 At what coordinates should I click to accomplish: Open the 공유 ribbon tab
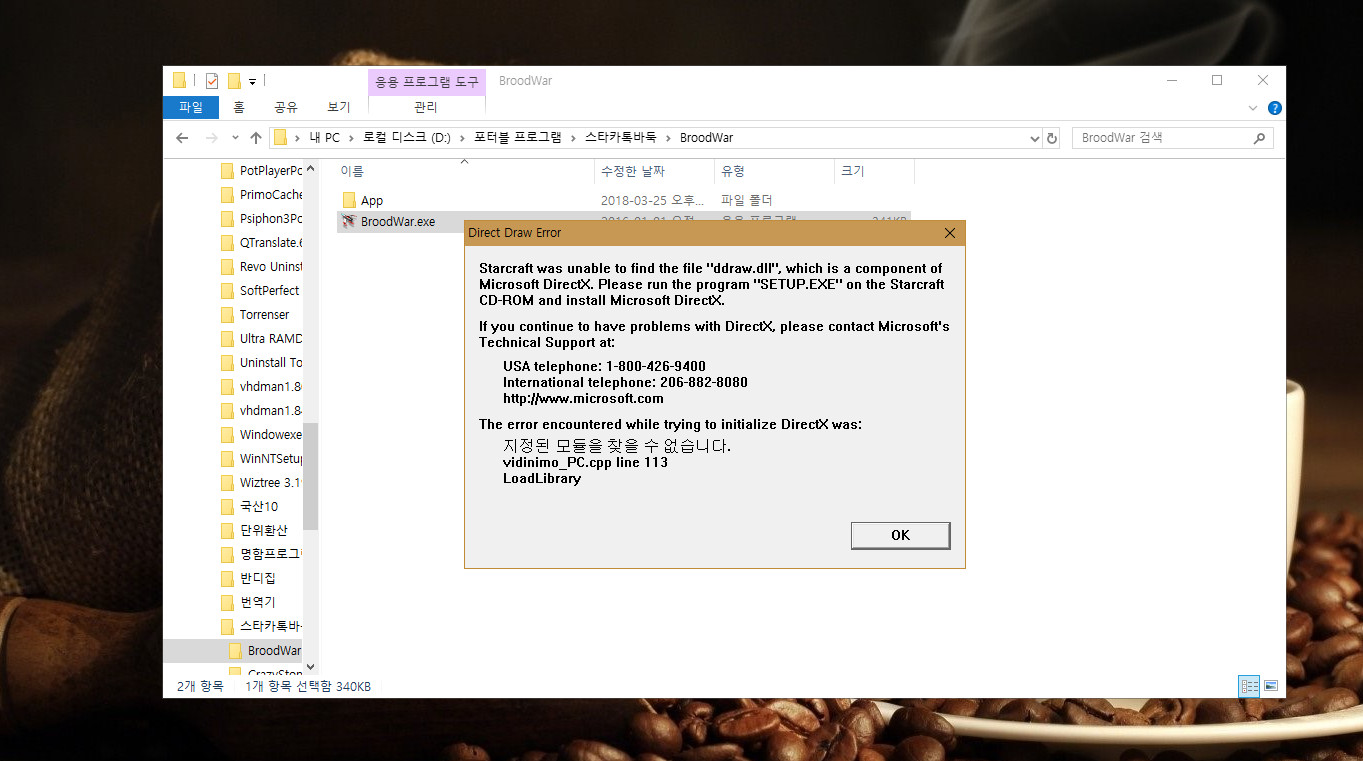[x=286, y=107]
